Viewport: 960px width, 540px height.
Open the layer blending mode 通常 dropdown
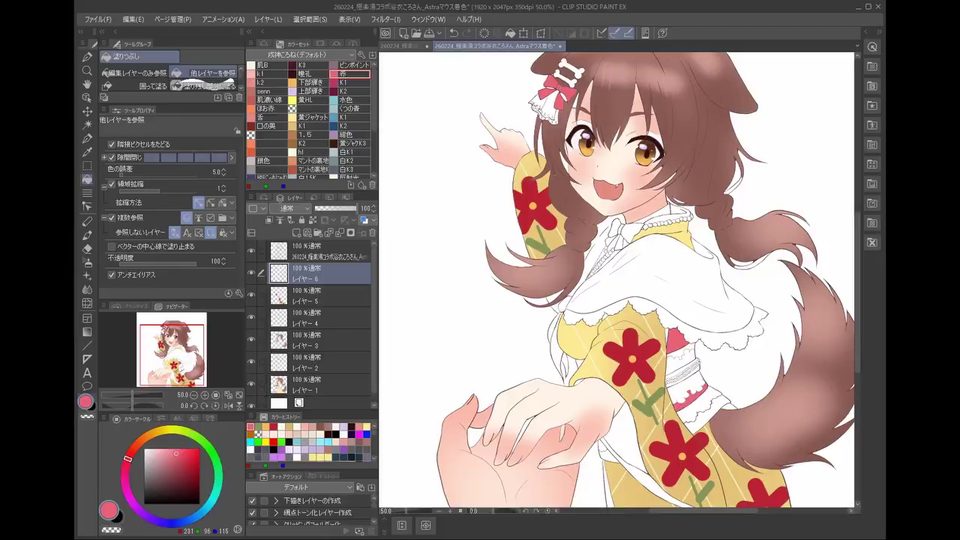287,208
